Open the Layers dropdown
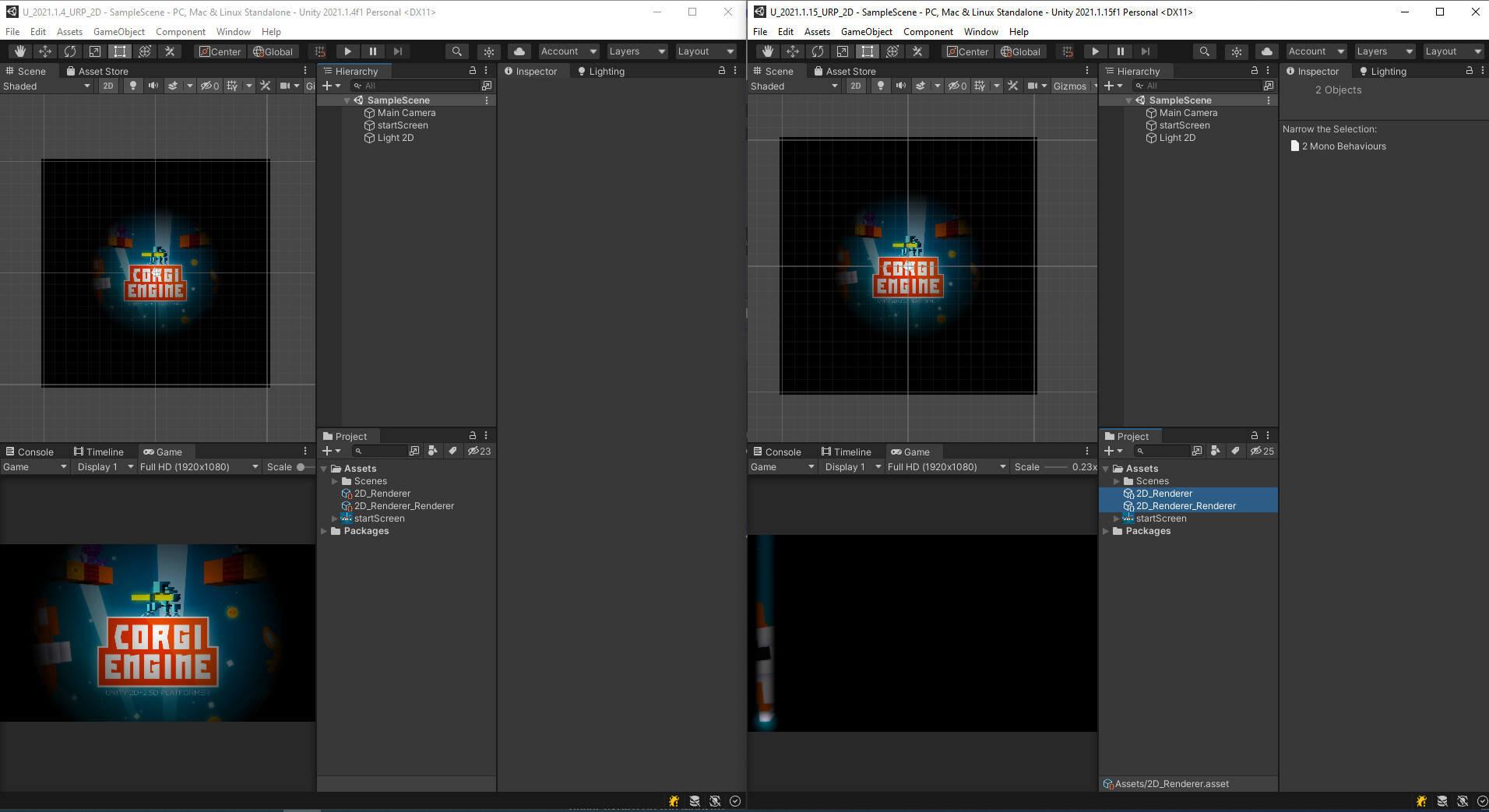This screenshot has width=1489, height=812. (x=635, y=51)
